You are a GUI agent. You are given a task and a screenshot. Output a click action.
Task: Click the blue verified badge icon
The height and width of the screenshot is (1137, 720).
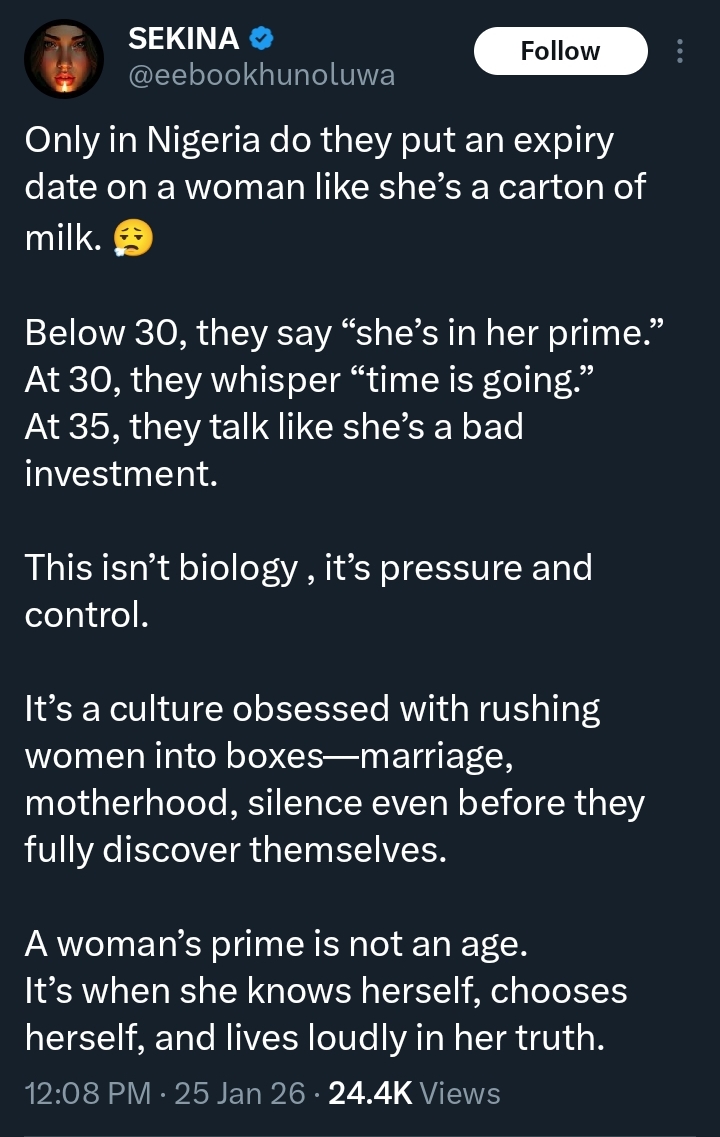(x=262, y=40)
